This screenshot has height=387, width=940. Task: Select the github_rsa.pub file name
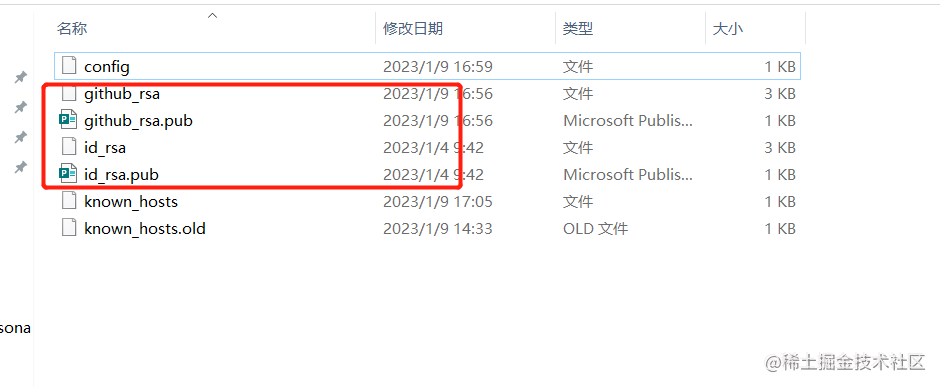tap(138, 121)
